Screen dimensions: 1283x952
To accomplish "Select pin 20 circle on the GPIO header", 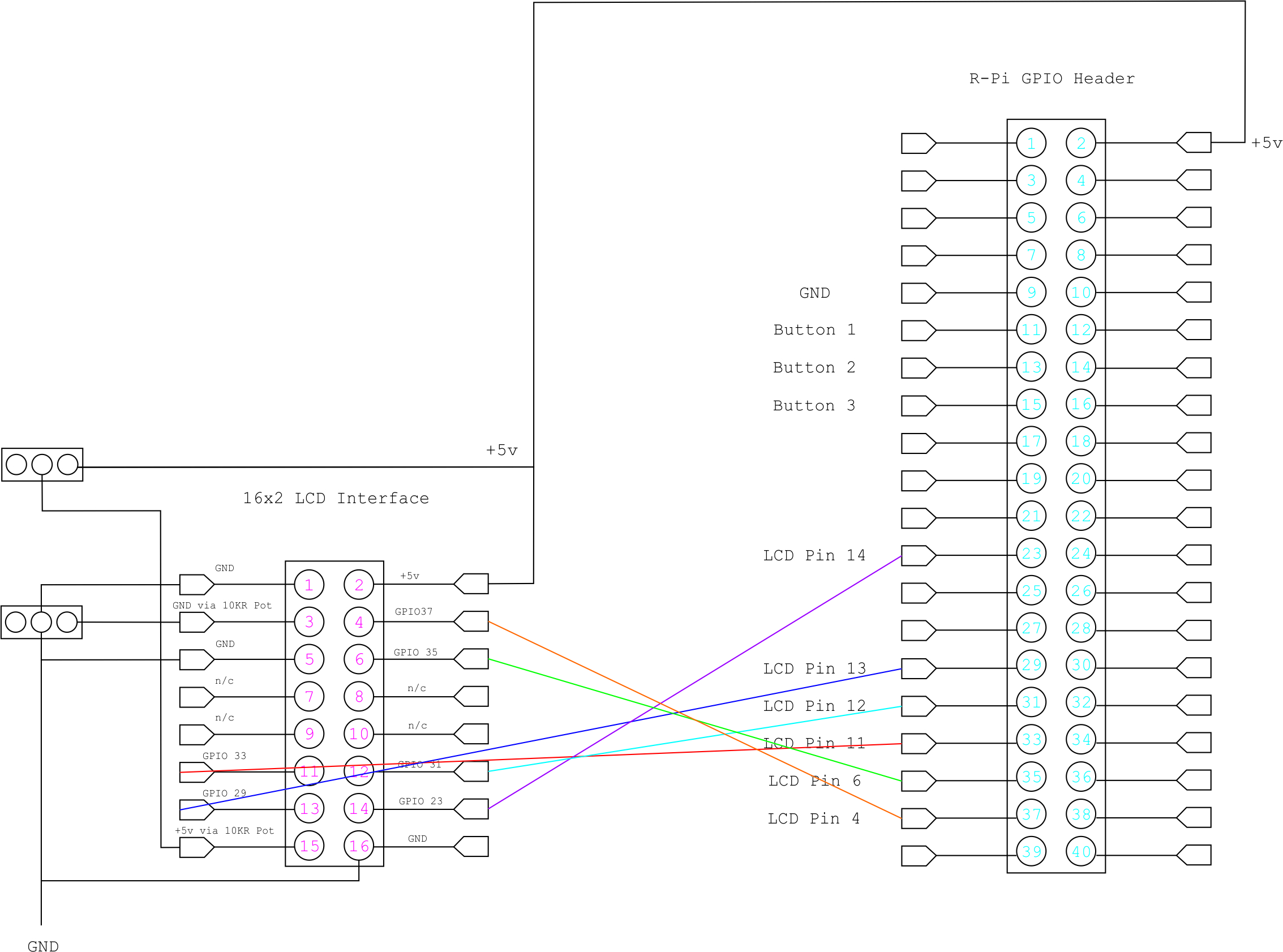I will [1081, 478].
